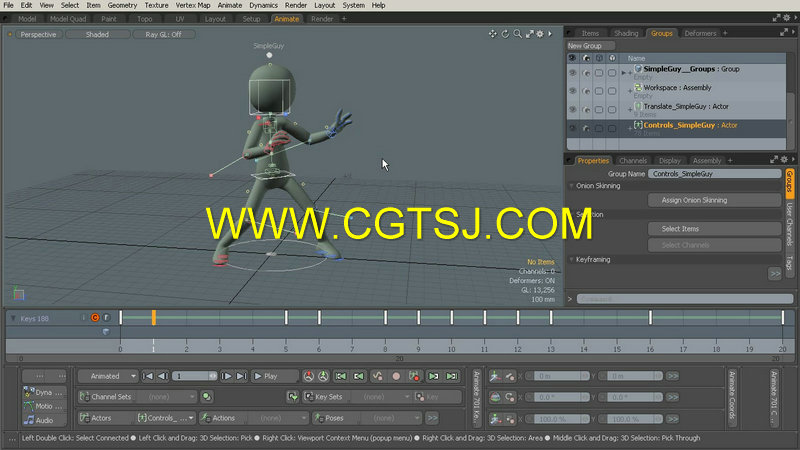Click the maximize icon in Groups panel header
Image resolution: width=800 pixels, height=450 pixels.
coord(784,33)
